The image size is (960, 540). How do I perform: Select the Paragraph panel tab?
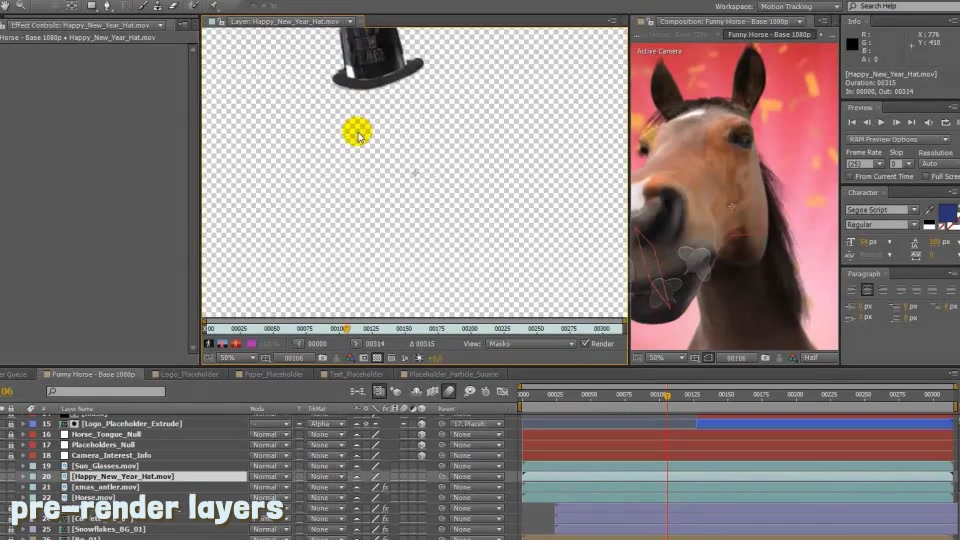[864, 274]
